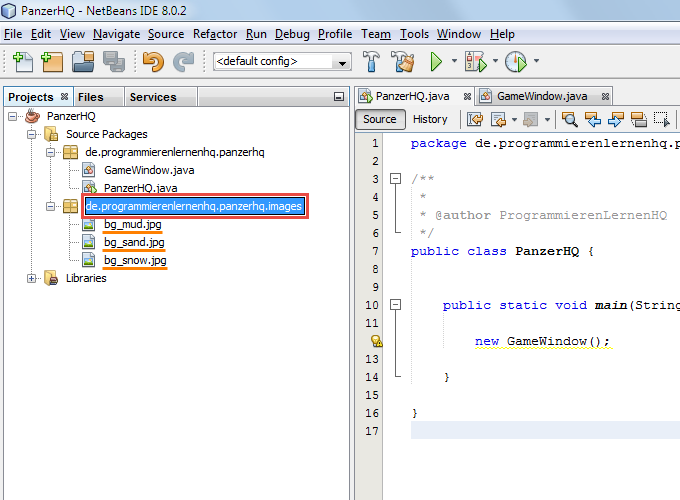This screenshot has width=680, height=500.
Task: Open the Profile Project dropdown arrow
Action: (x=536, y=61)
